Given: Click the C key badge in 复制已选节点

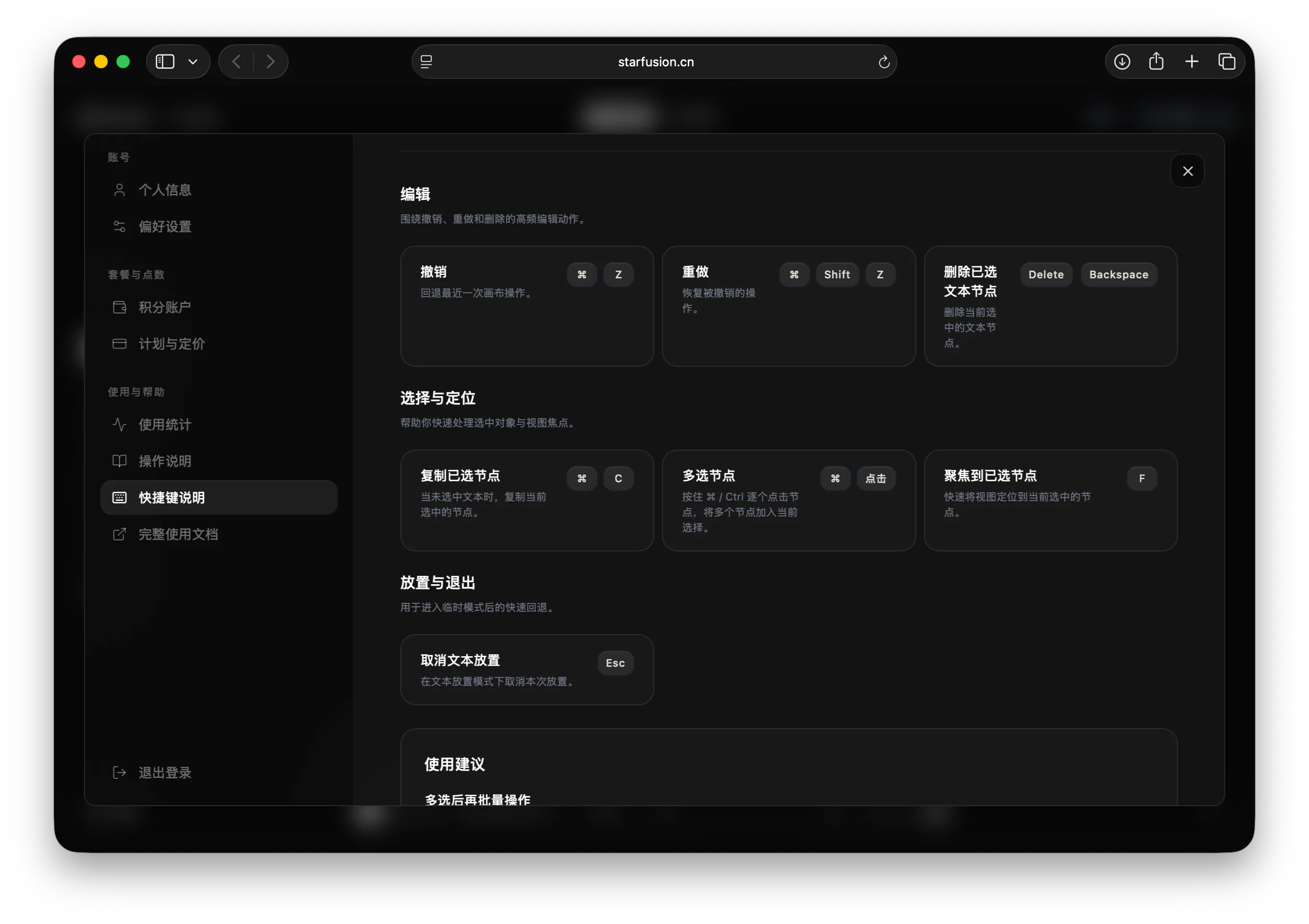Looking at the screenshot, I should 618,479.
